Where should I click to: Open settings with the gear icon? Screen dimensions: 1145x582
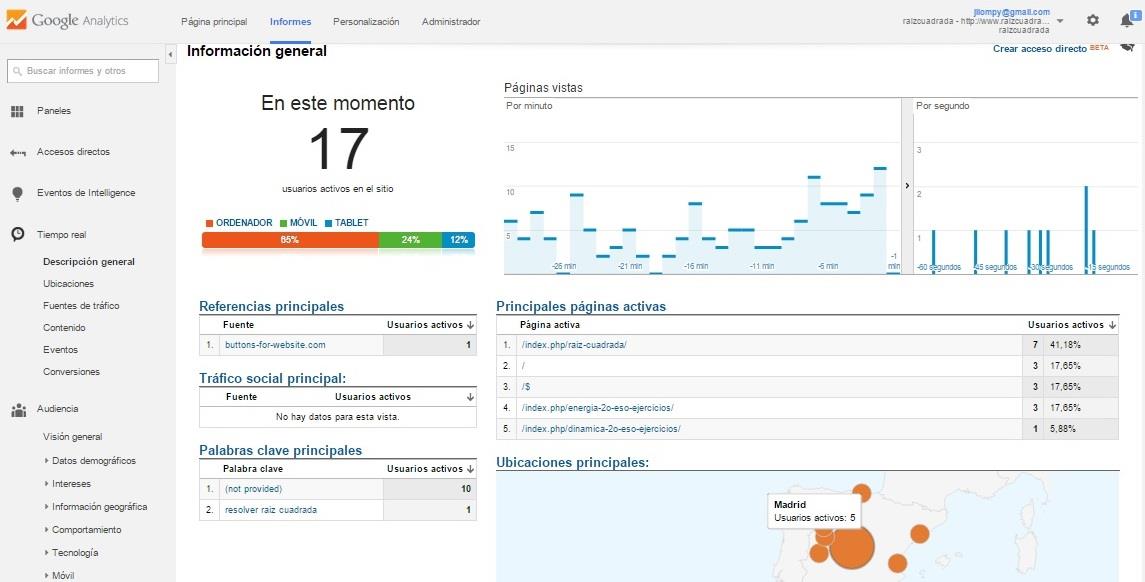point(1093,20)
